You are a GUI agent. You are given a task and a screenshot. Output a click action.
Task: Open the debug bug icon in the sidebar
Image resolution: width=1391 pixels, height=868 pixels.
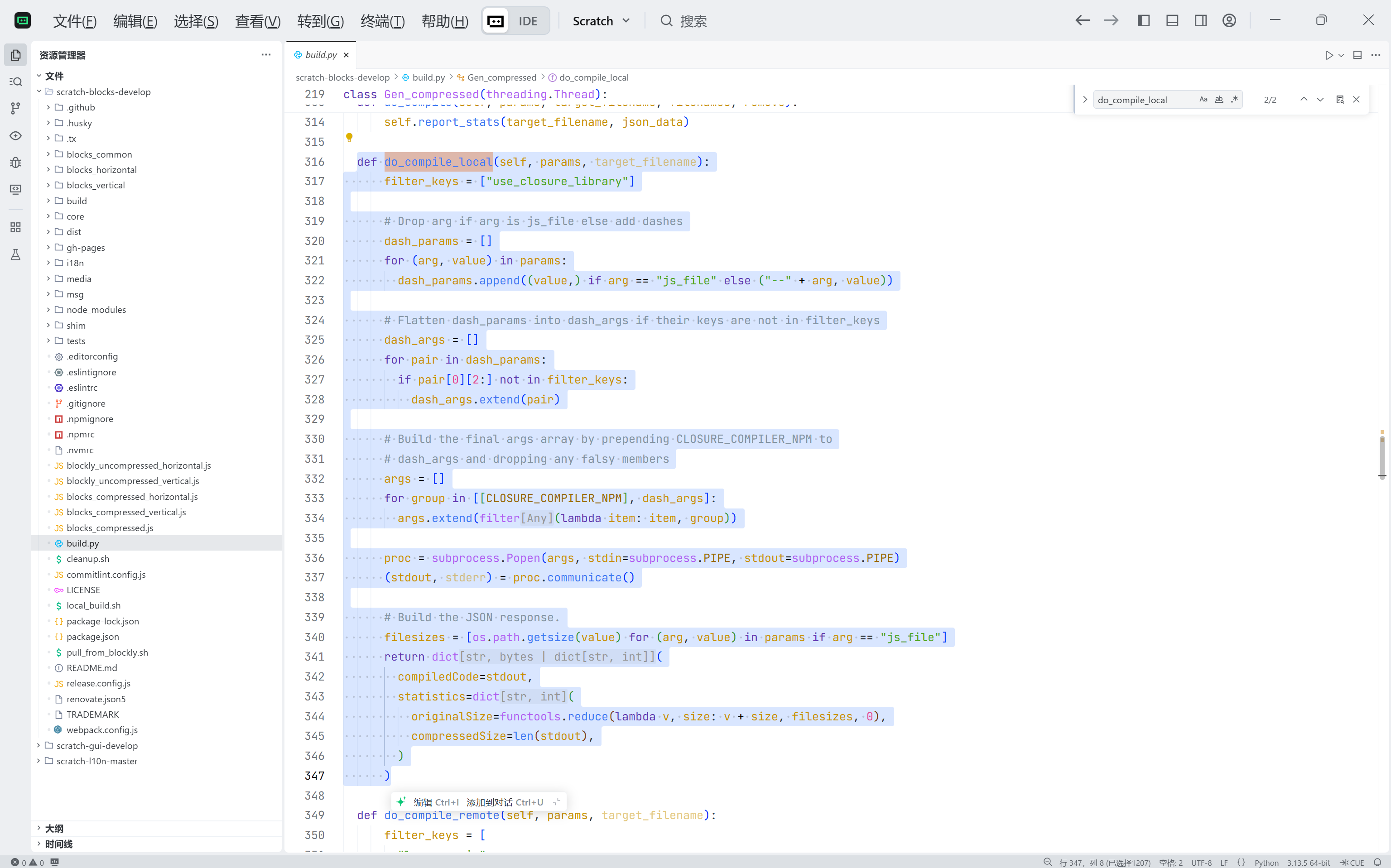click(x=15, y=163)
